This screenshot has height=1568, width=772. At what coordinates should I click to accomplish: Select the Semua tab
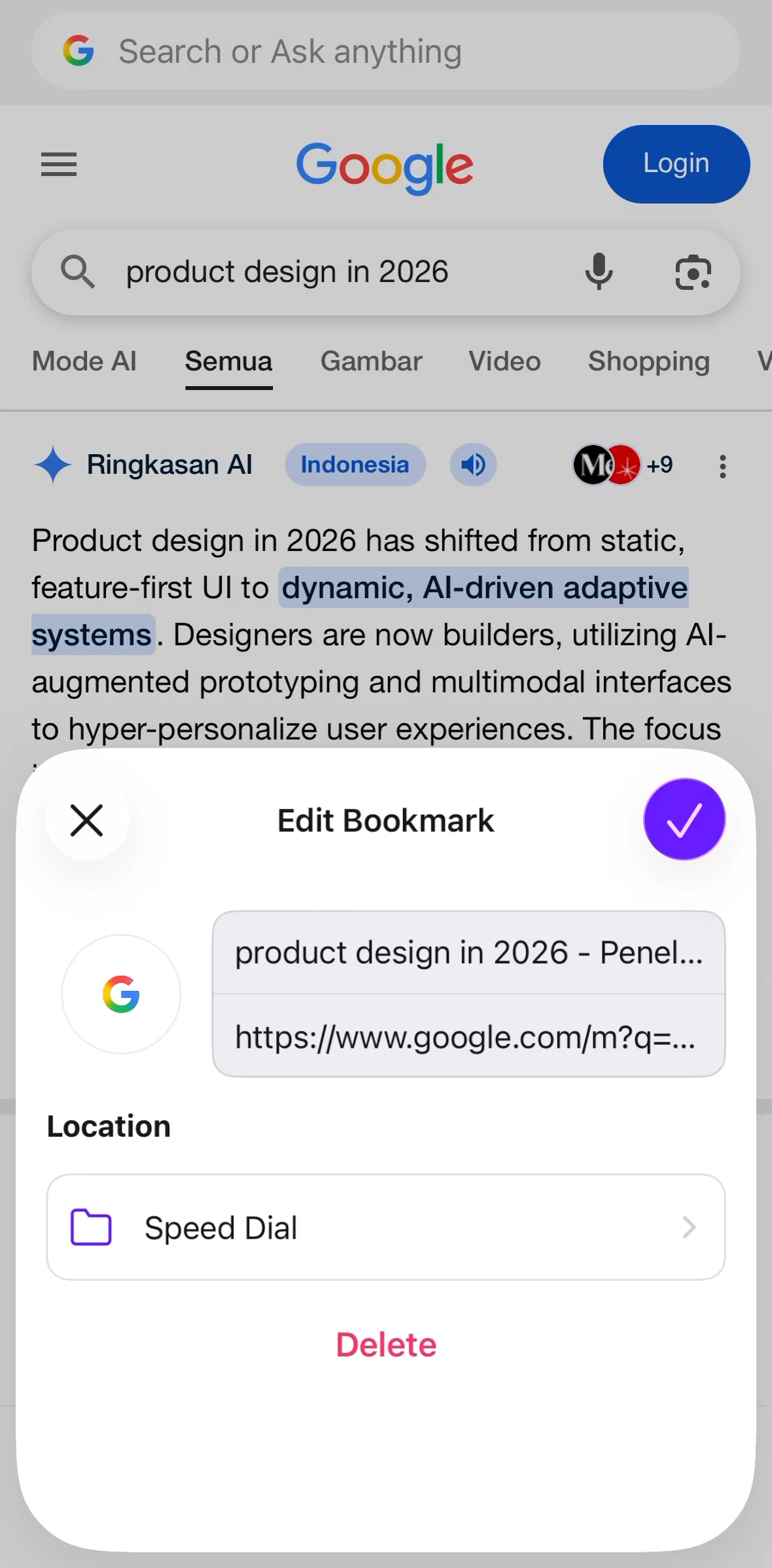(228, 362)
